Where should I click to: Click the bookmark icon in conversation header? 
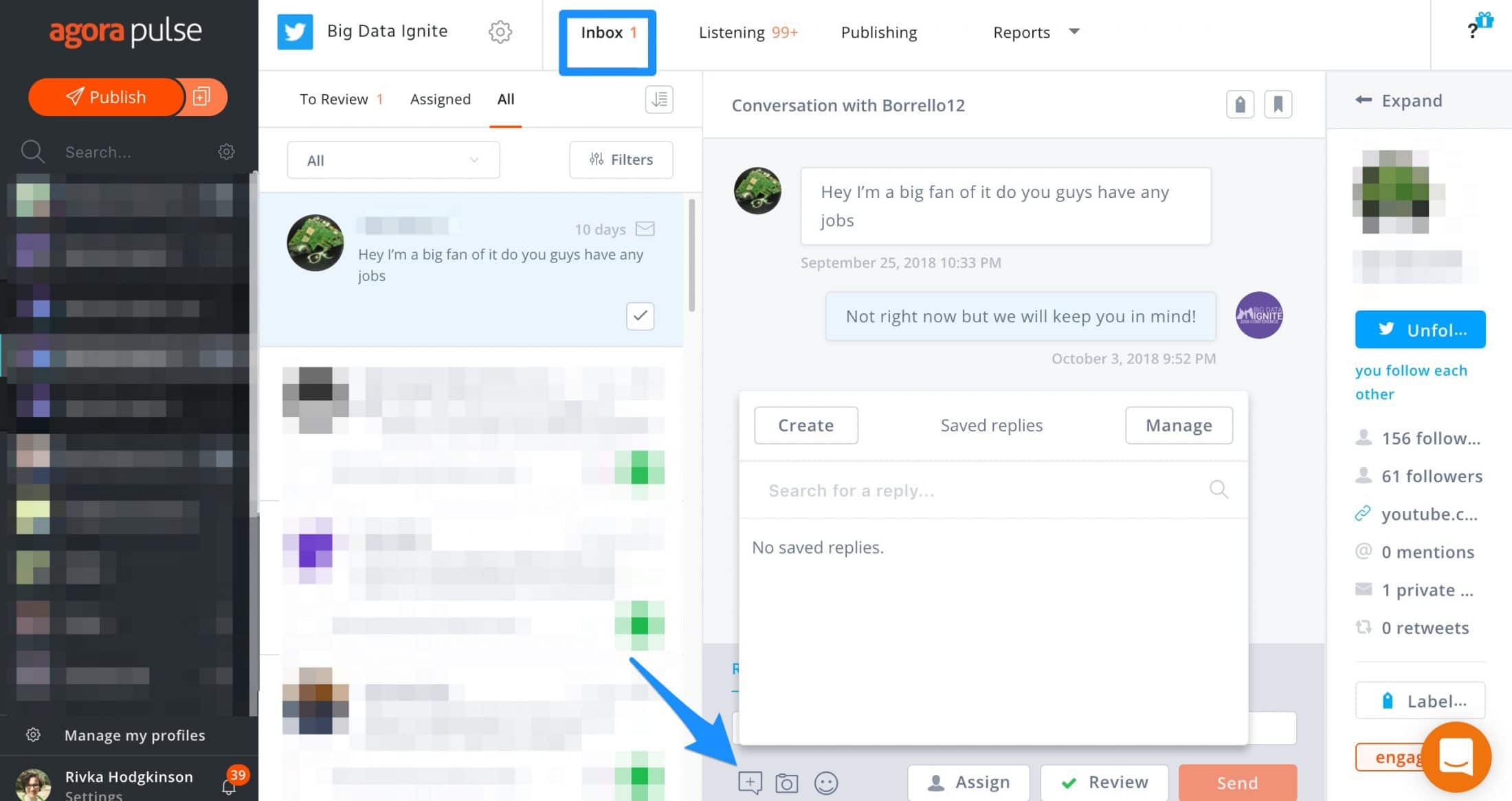pyautogui.click(x=1278, y=104)
